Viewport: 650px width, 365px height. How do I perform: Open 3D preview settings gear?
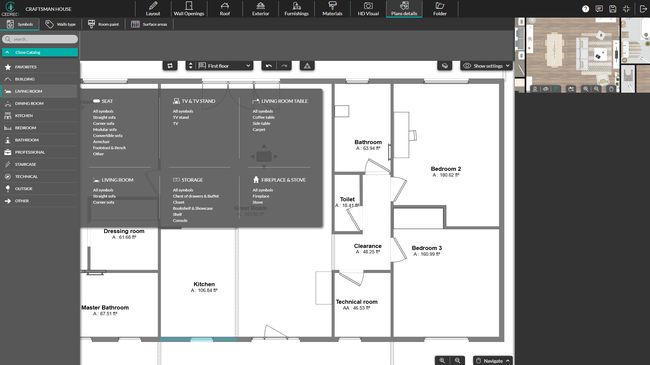click(611, 89)
